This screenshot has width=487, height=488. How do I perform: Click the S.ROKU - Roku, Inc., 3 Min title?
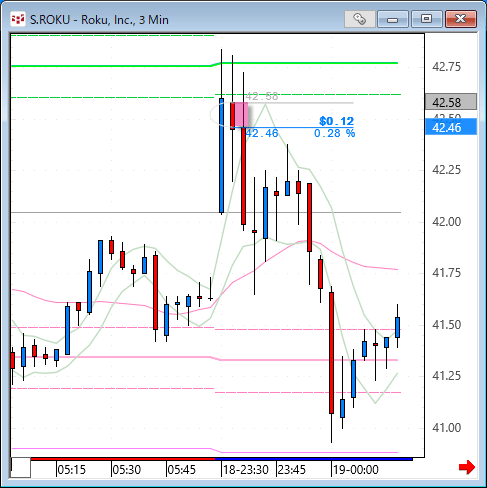[99, 20]
